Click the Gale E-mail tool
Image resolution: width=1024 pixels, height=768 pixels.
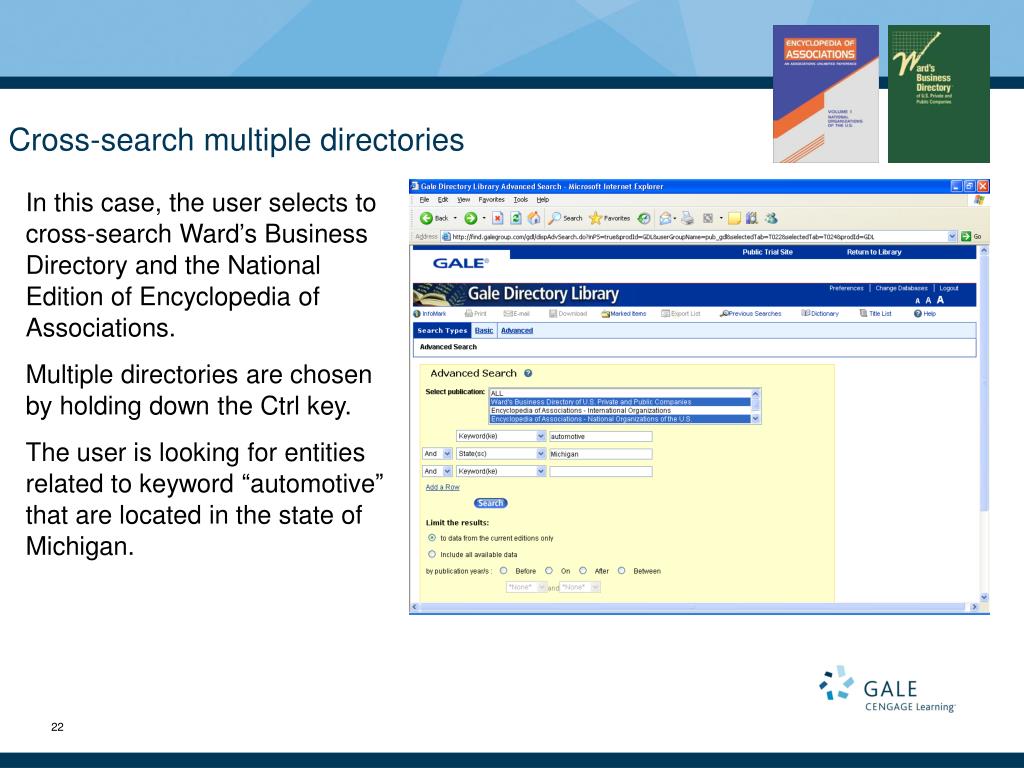click(x=517, y=314)
